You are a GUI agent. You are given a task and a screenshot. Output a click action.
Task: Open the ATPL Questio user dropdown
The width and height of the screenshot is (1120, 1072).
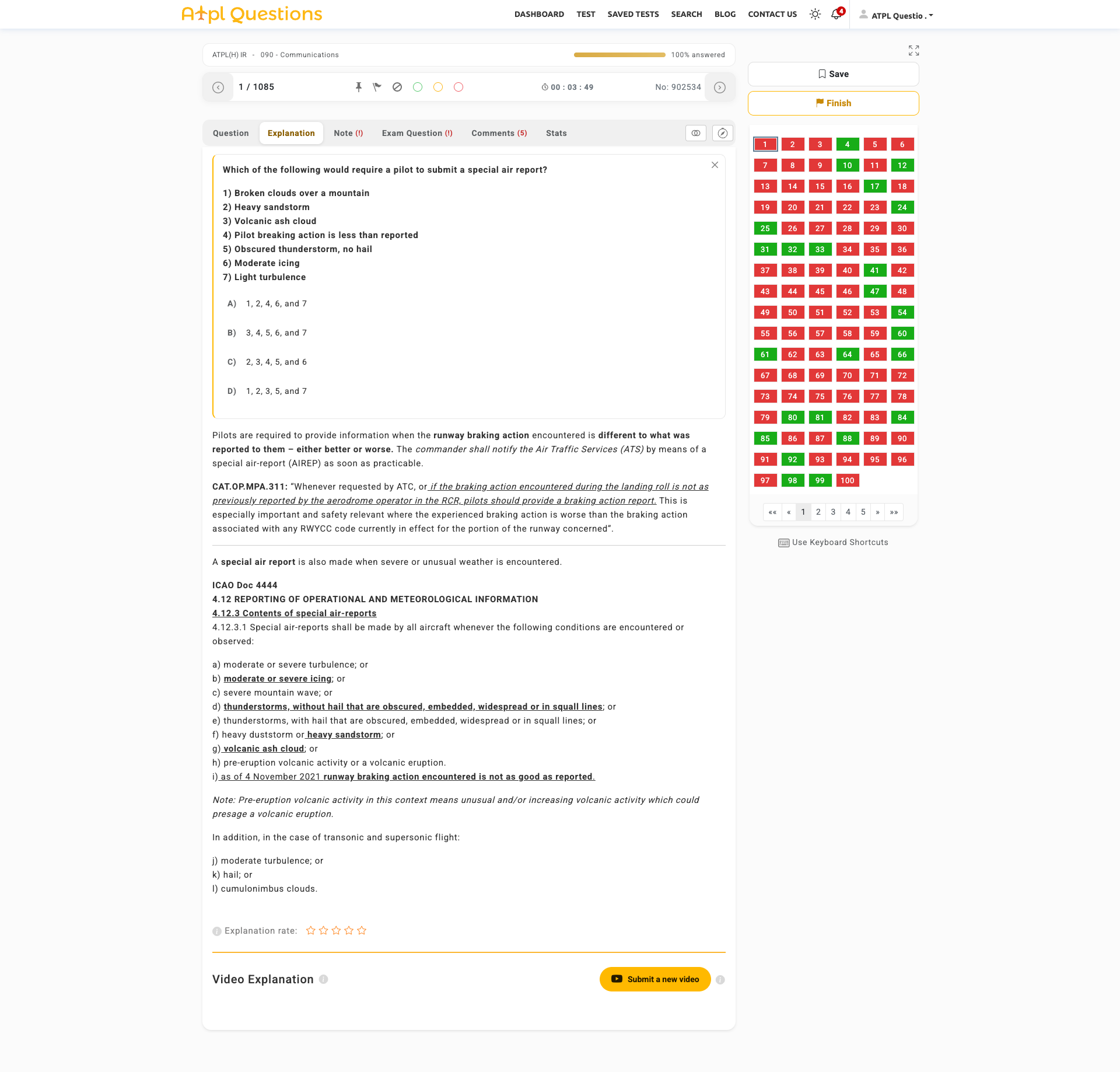(897, 15)
